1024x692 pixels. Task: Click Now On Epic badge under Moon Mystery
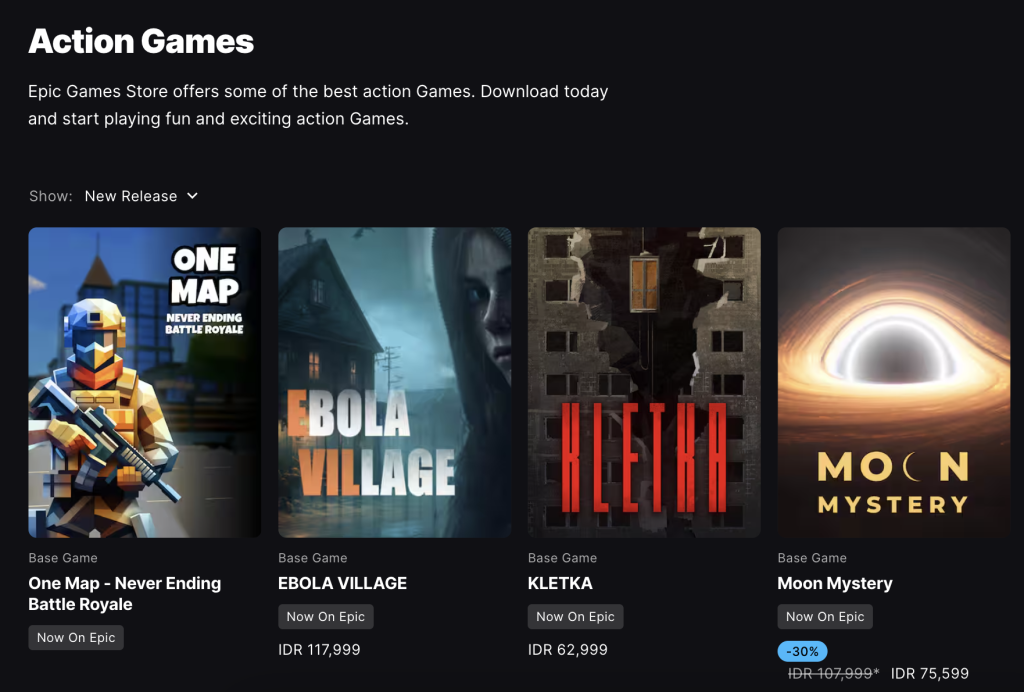pyautogui.click(x=825, y=617)
